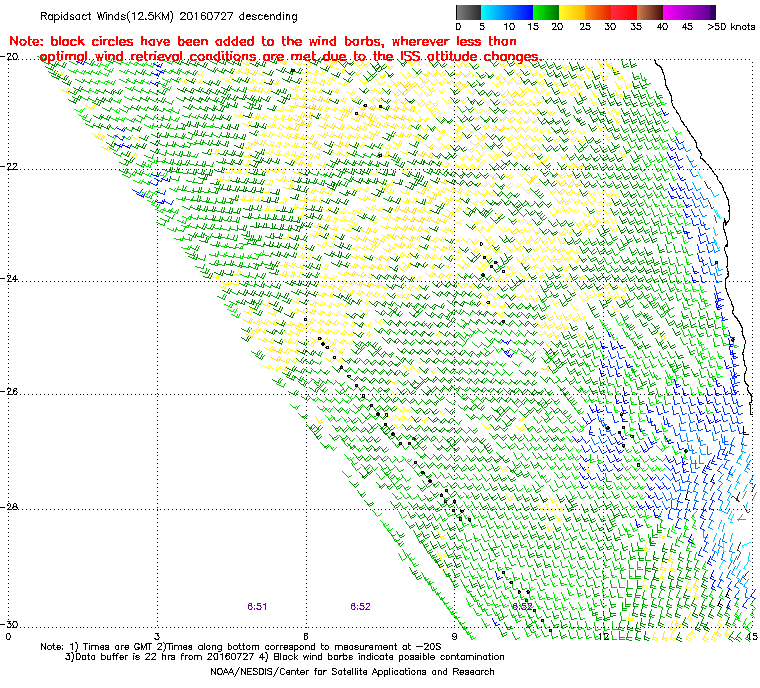Screen dimensions: 760x688
Task: Click the footnote line '3)Data buffer is 22 hrs'
Action: pos(285,657)
